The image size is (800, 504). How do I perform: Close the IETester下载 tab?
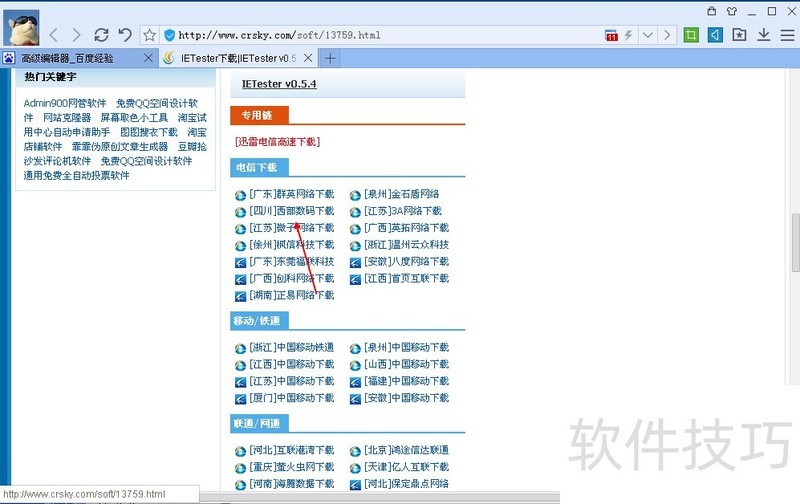(x=308, y=58)
